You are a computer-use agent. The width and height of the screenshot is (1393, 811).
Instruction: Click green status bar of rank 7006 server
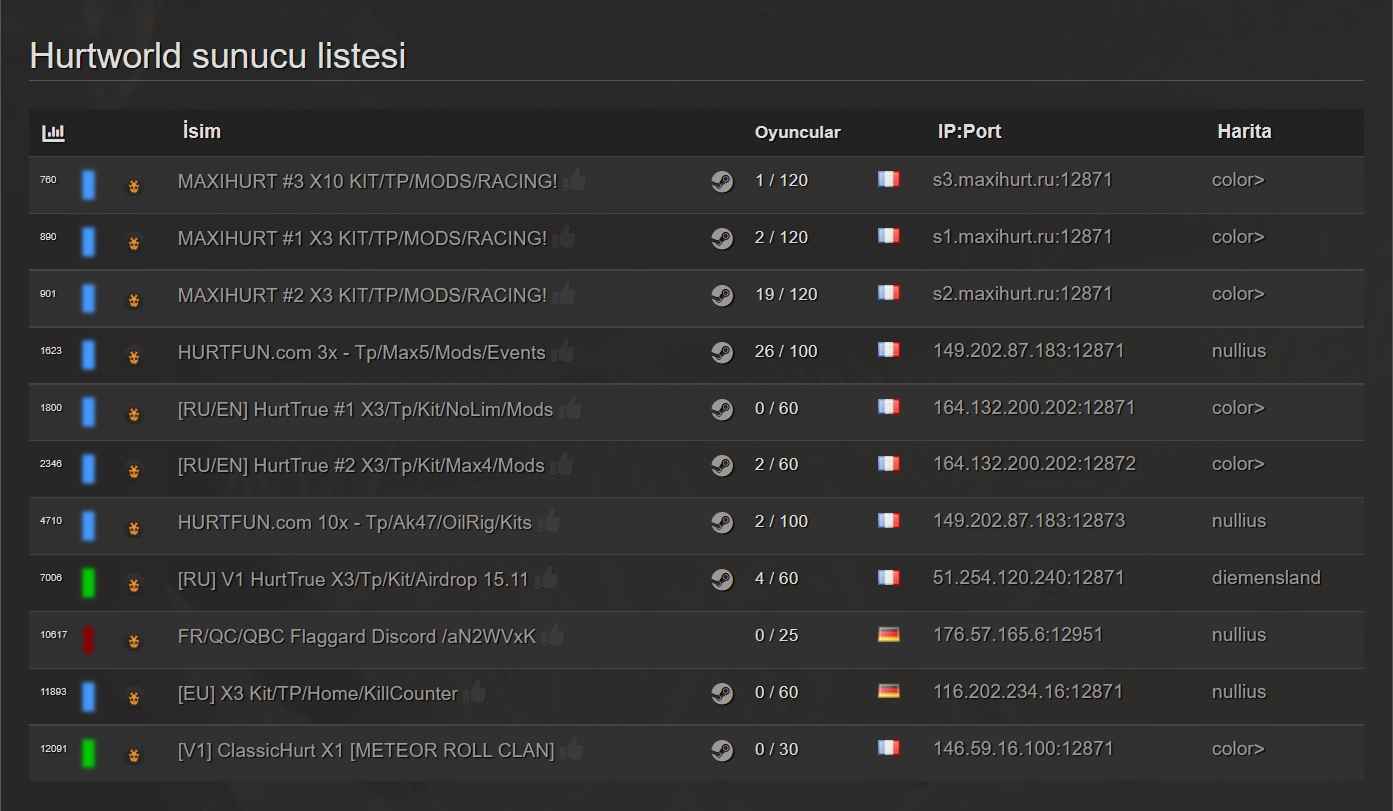88,582
